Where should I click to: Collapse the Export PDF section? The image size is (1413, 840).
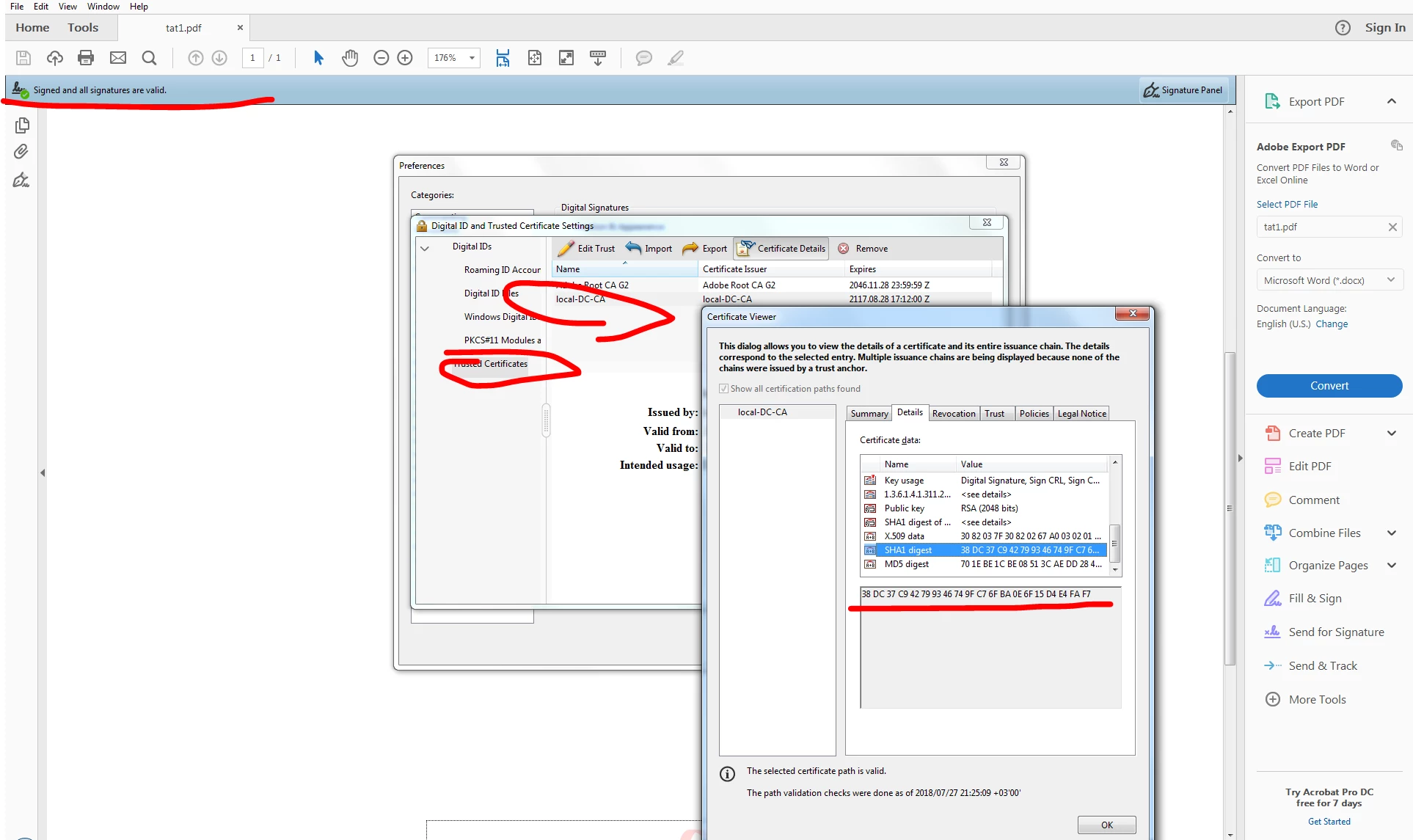(1391, 101)
